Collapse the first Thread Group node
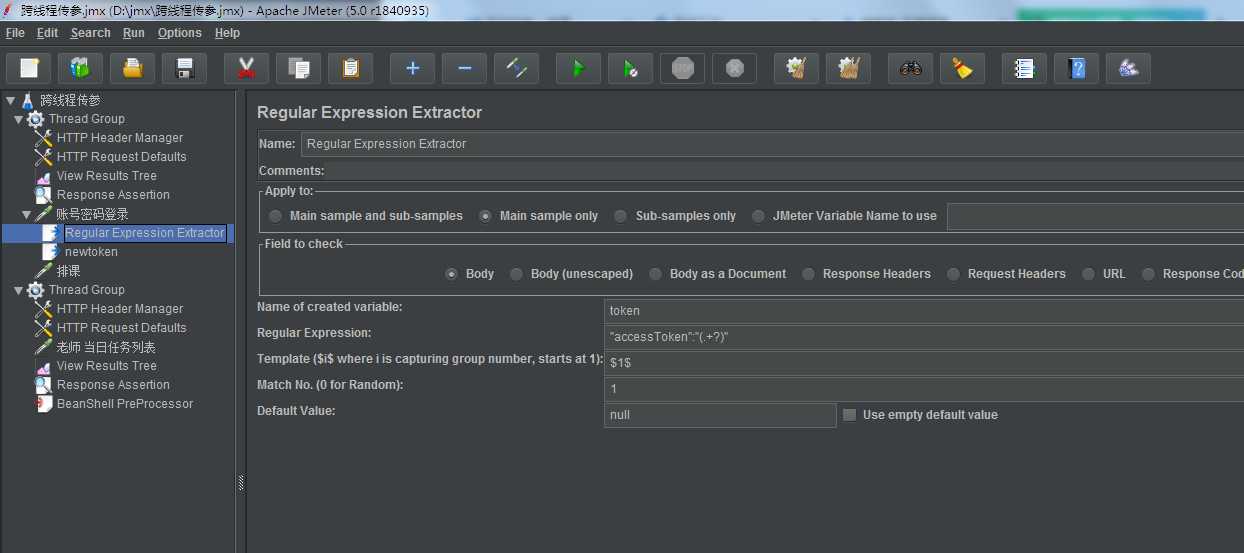 (18, 119)
